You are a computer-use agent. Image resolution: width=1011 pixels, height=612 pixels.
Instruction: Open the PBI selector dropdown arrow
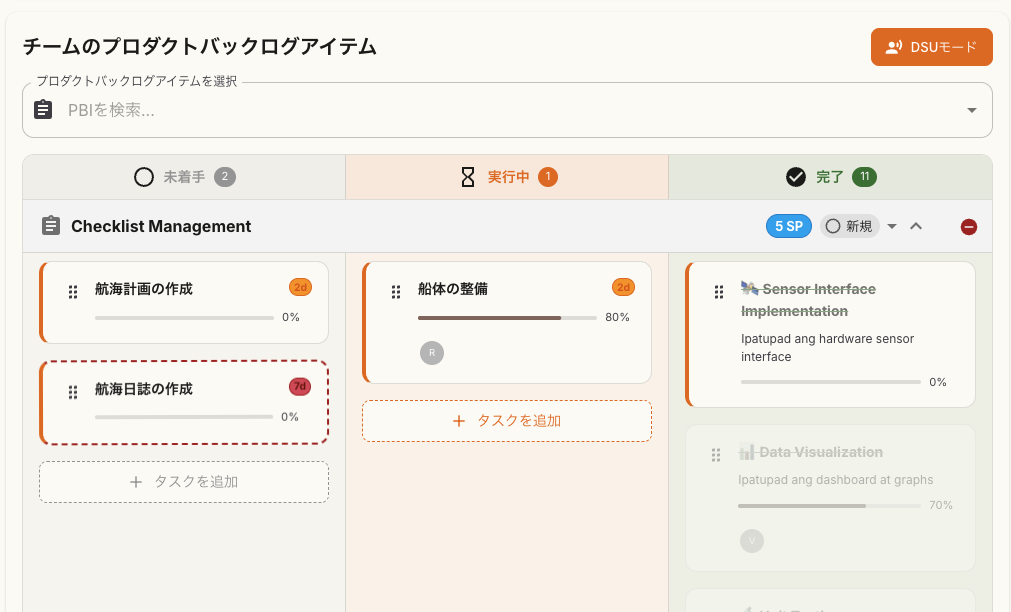pos(969,110)
